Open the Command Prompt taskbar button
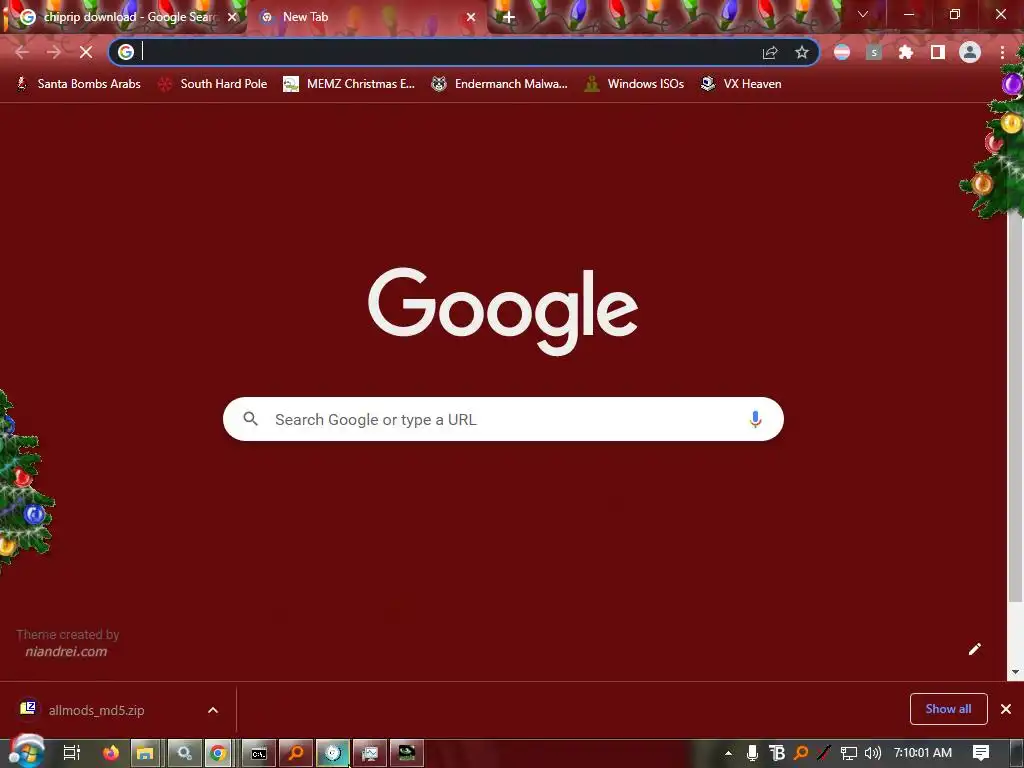The height and width of the screenshot is (768, 1024). (259, 753)
